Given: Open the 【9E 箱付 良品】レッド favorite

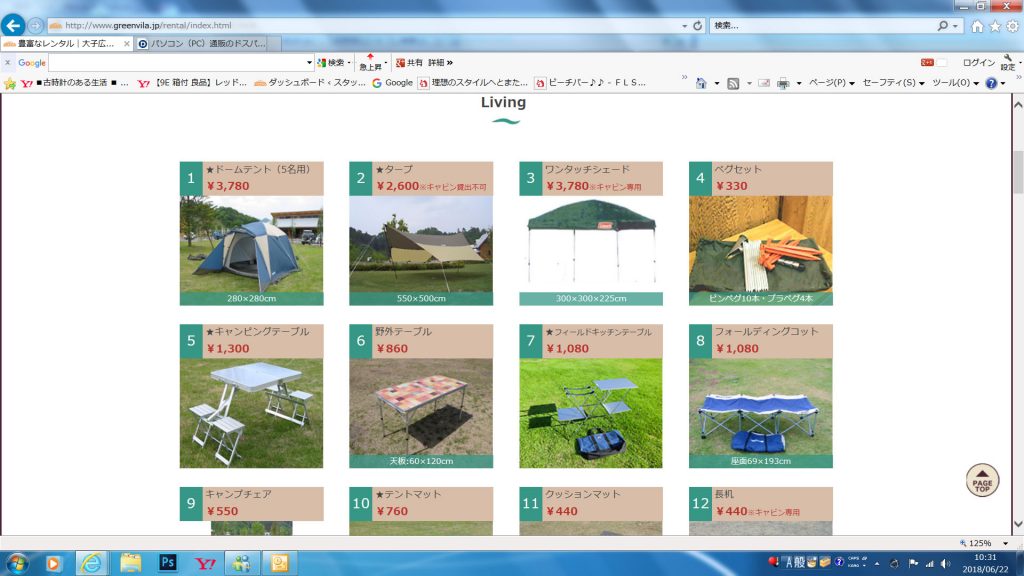Looking at the screenshot, I should [192, 83].
